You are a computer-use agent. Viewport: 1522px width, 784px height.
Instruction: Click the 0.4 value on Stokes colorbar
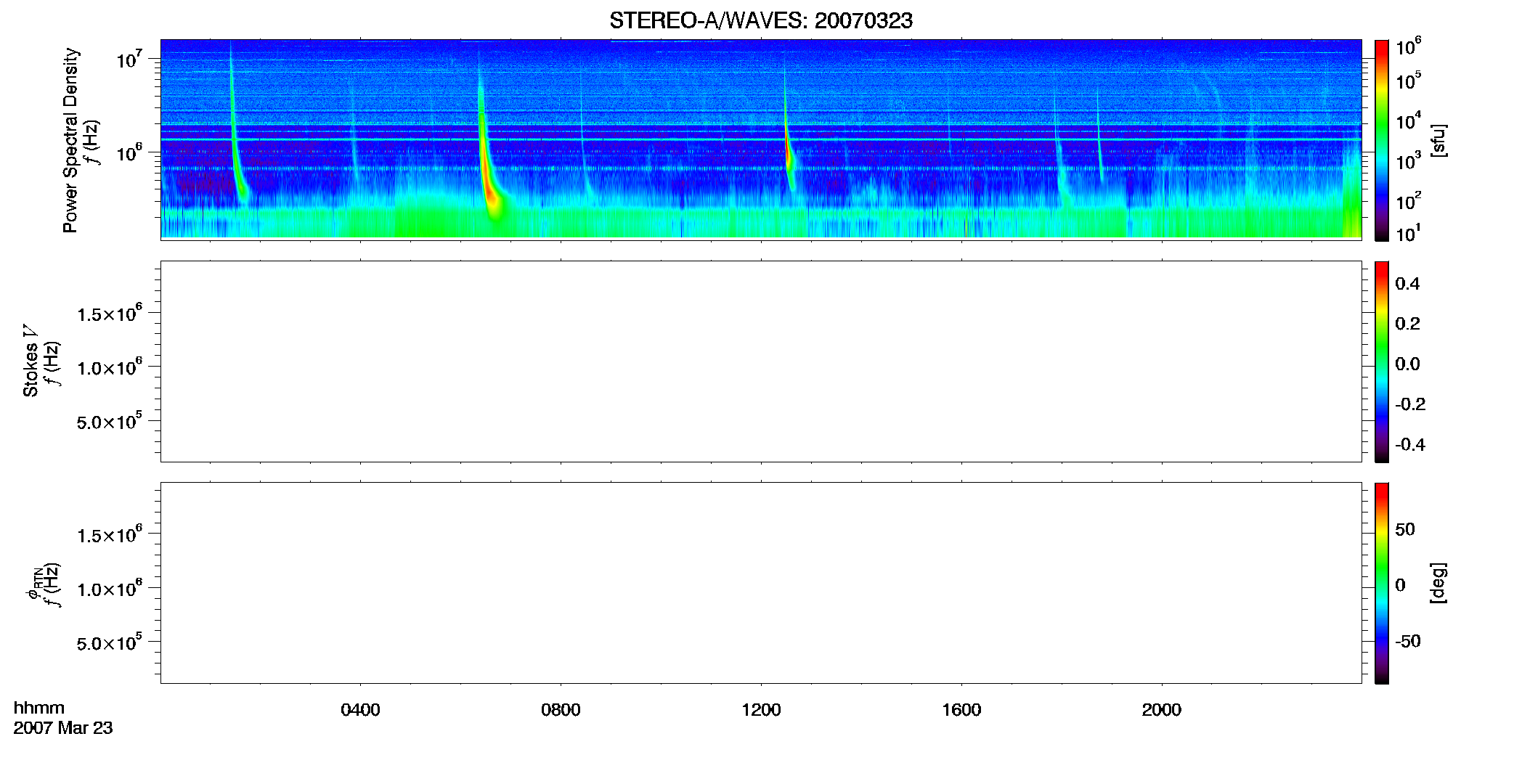point(1407,284)
